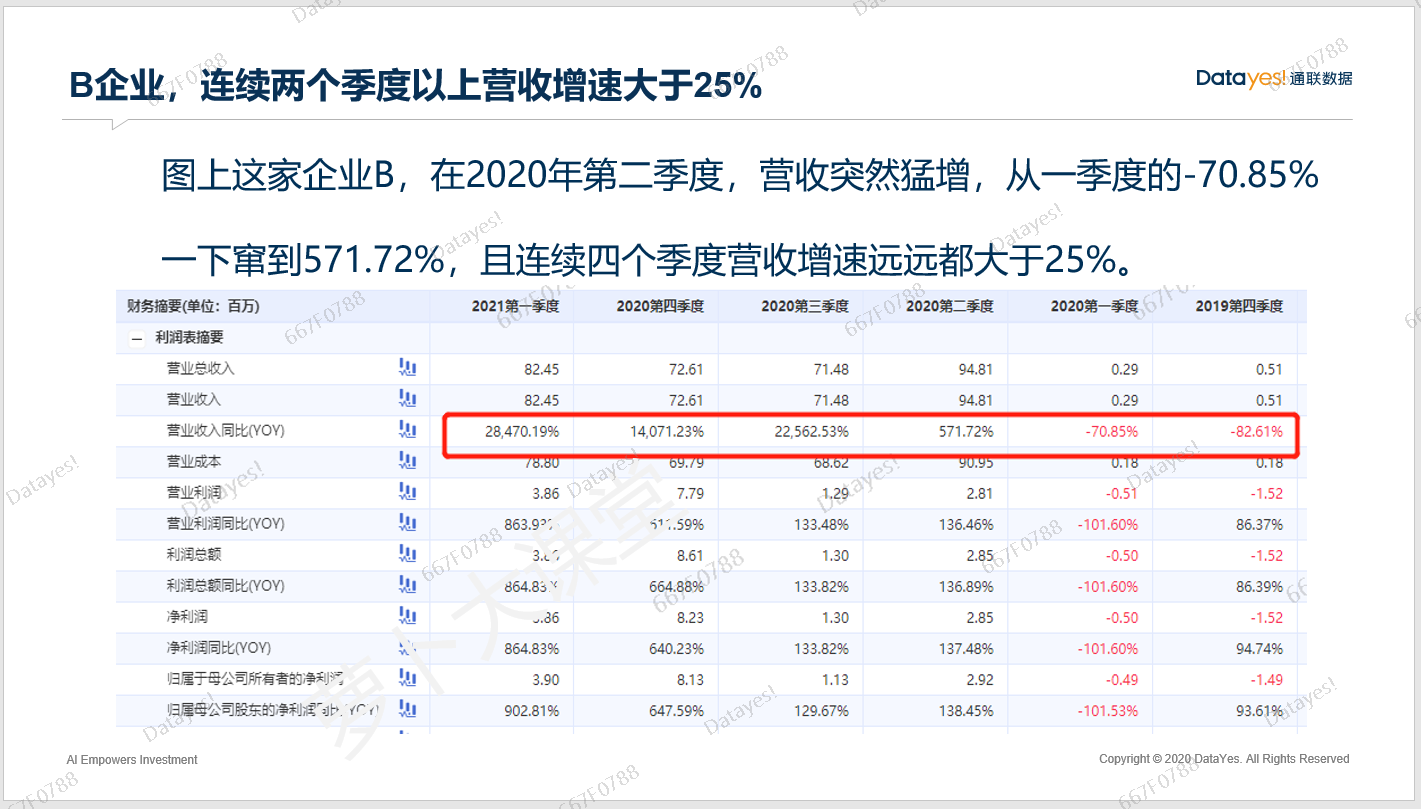Open the chart icon for 营业收入 row

point(407,399)
